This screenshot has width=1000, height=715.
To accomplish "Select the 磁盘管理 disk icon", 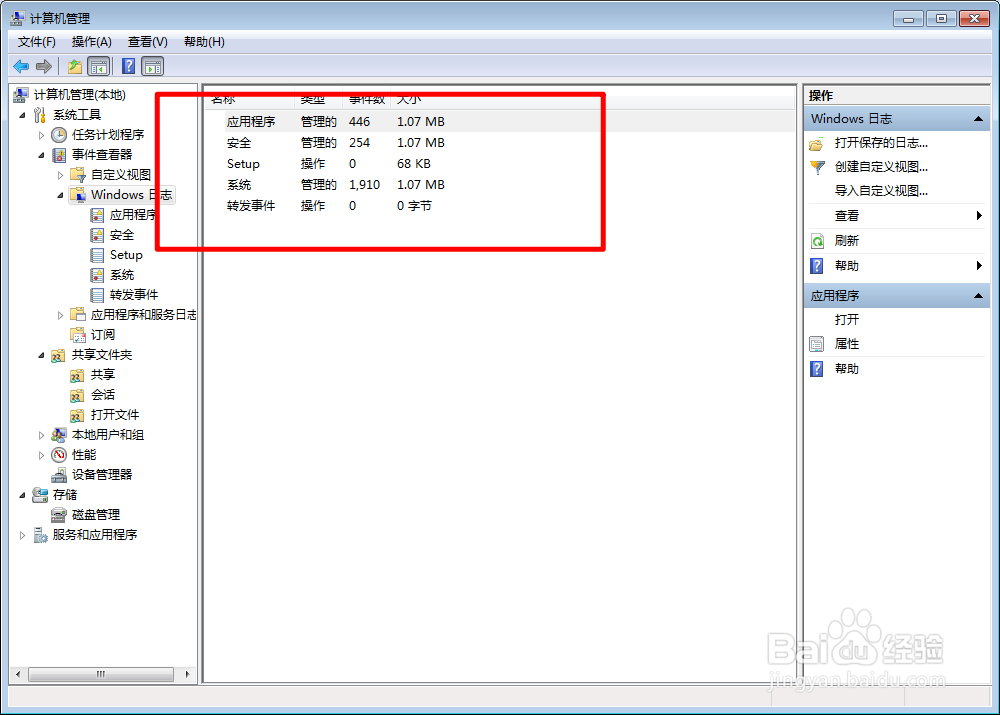I will tap(59, 515).
